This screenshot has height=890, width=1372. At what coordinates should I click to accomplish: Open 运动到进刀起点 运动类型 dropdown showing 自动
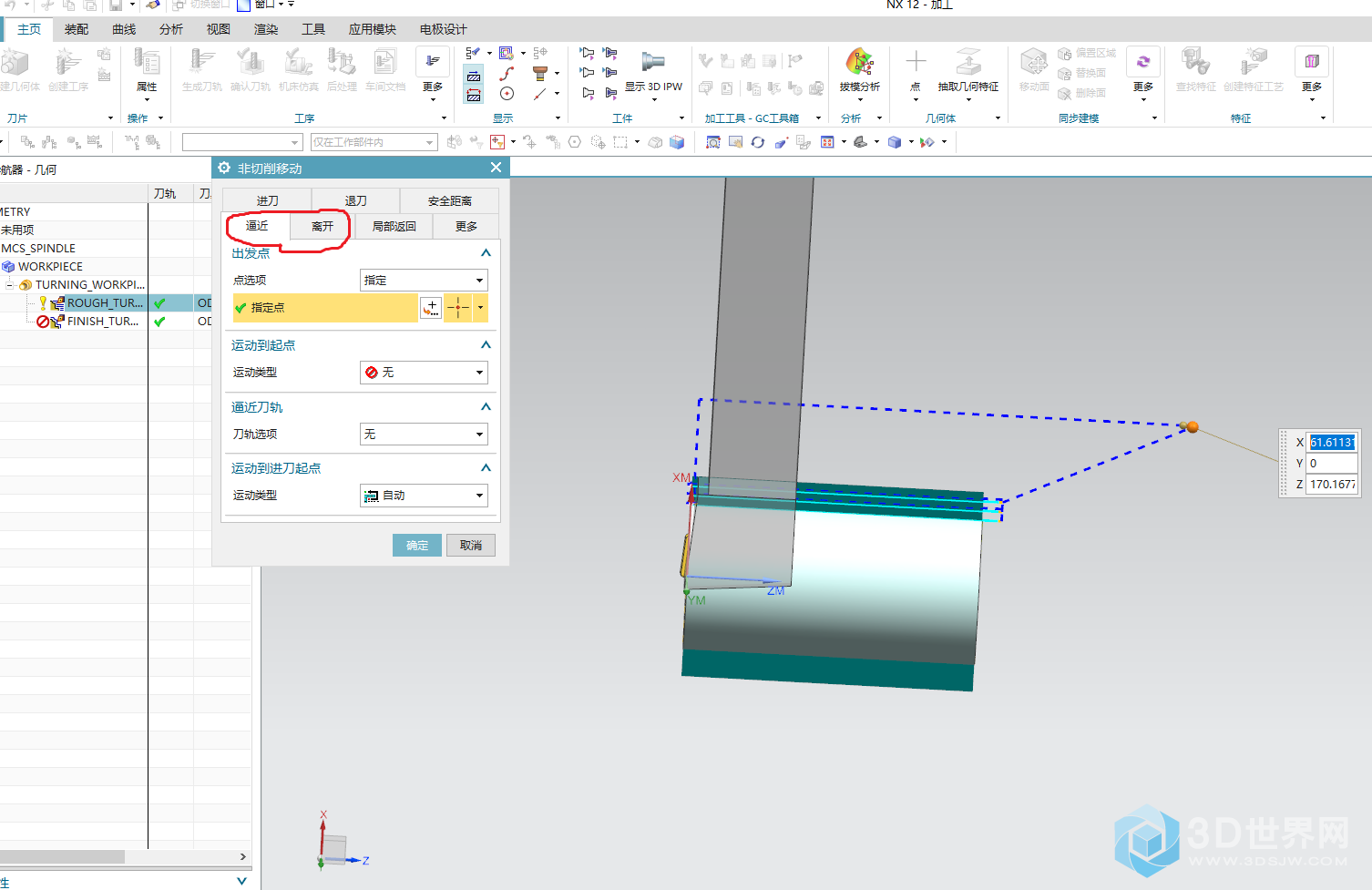[424, 496]
